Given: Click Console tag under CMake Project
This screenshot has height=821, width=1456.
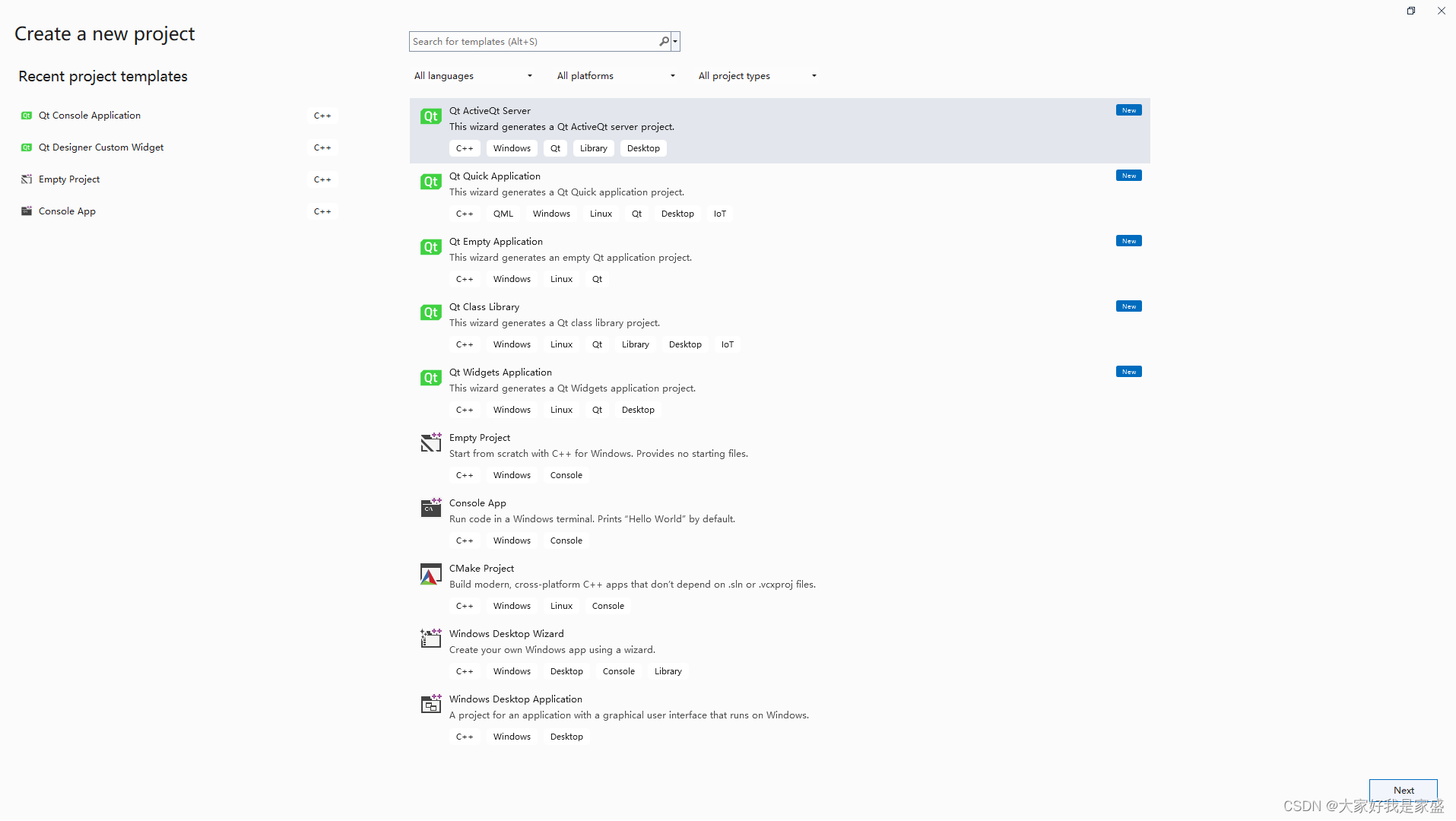Looking at the screenshot, I should 607,606.
